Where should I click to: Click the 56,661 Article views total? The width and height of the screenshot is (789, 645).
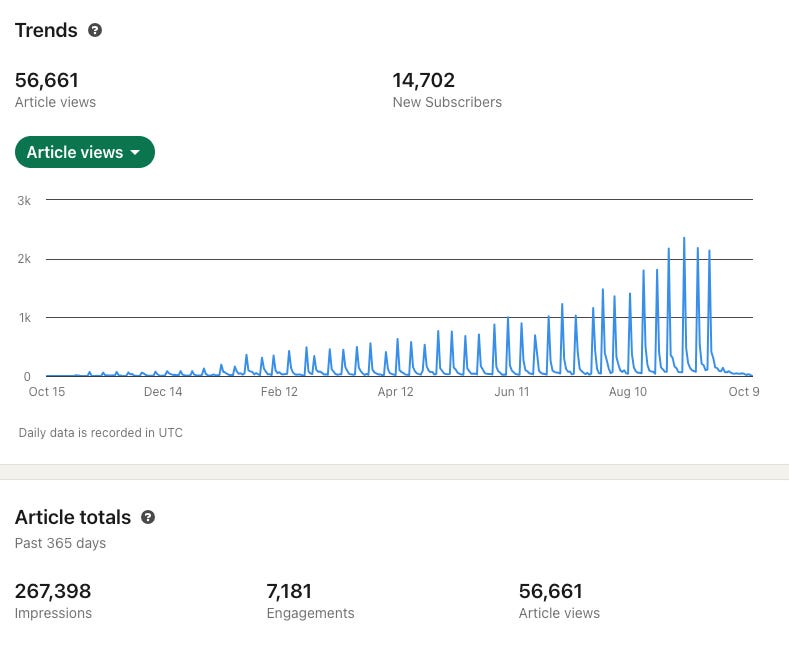coord(559,601)
